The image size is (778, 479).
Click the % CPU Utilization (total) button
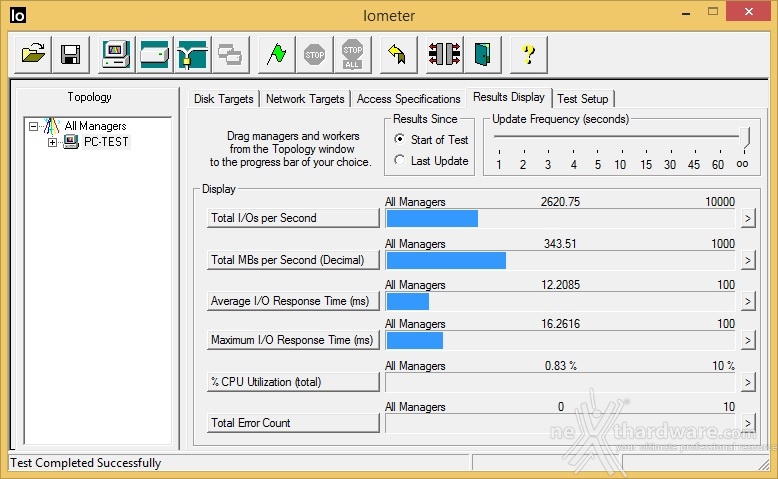coord(293,382)
